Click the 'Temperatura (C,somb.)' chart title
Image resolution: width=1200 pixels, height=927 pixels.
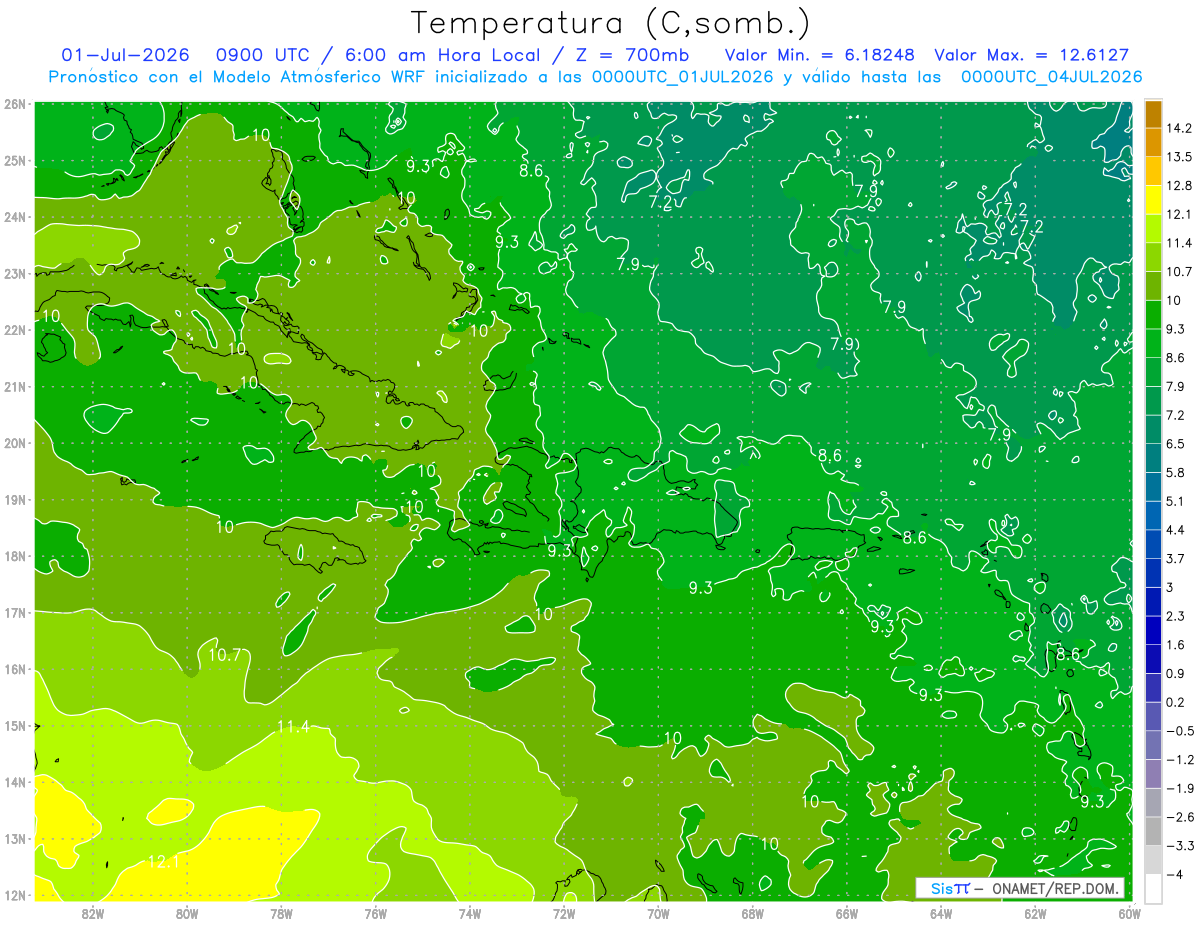tap(611, 23)
